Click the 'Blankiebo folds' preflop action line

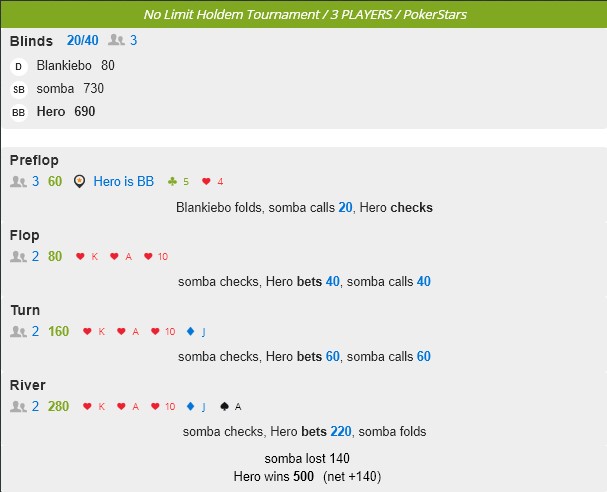click(304, 207)
